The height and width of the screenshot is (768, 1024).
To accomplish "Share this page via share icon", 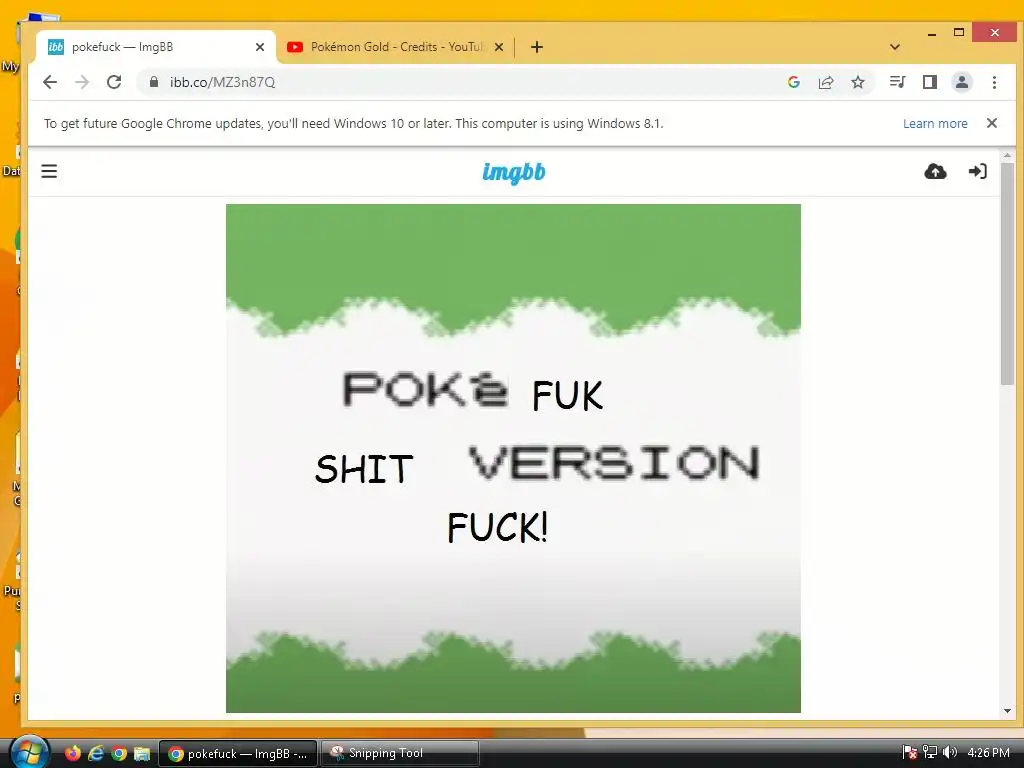I will [825, 82].
